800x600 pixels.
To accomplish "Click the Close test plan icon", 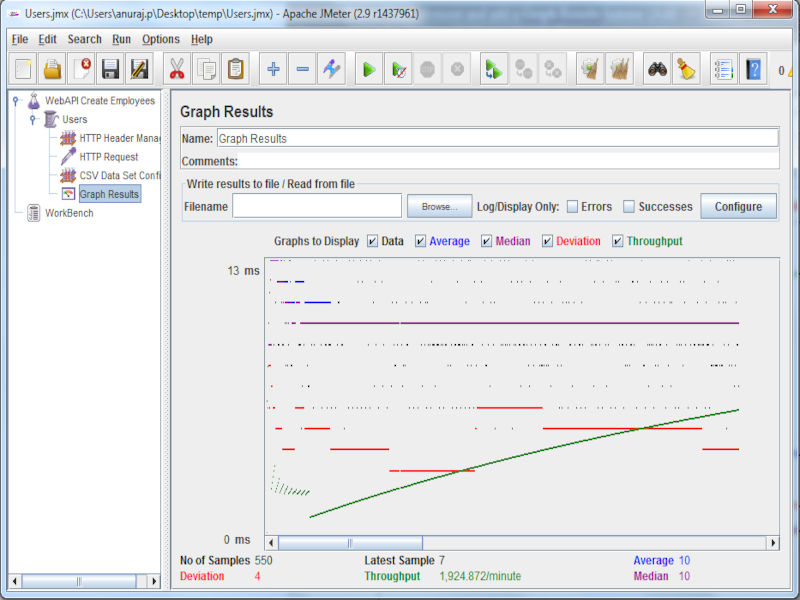I will tap(81, 68).
